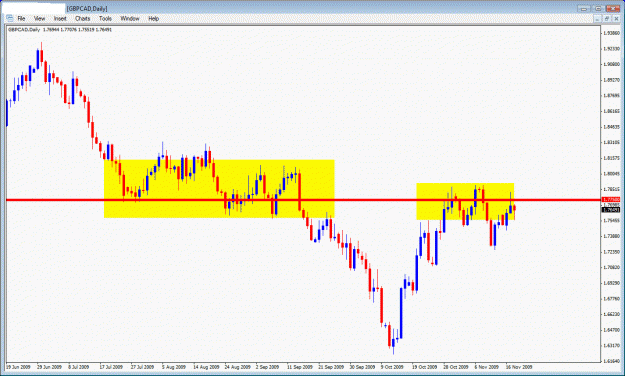Click the 1.83105 price axis label

tap(612, 142)
